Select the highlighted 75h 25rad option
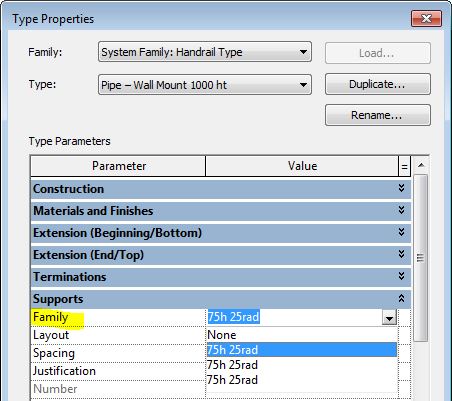 pyautogui.click(x=302, y=350)
